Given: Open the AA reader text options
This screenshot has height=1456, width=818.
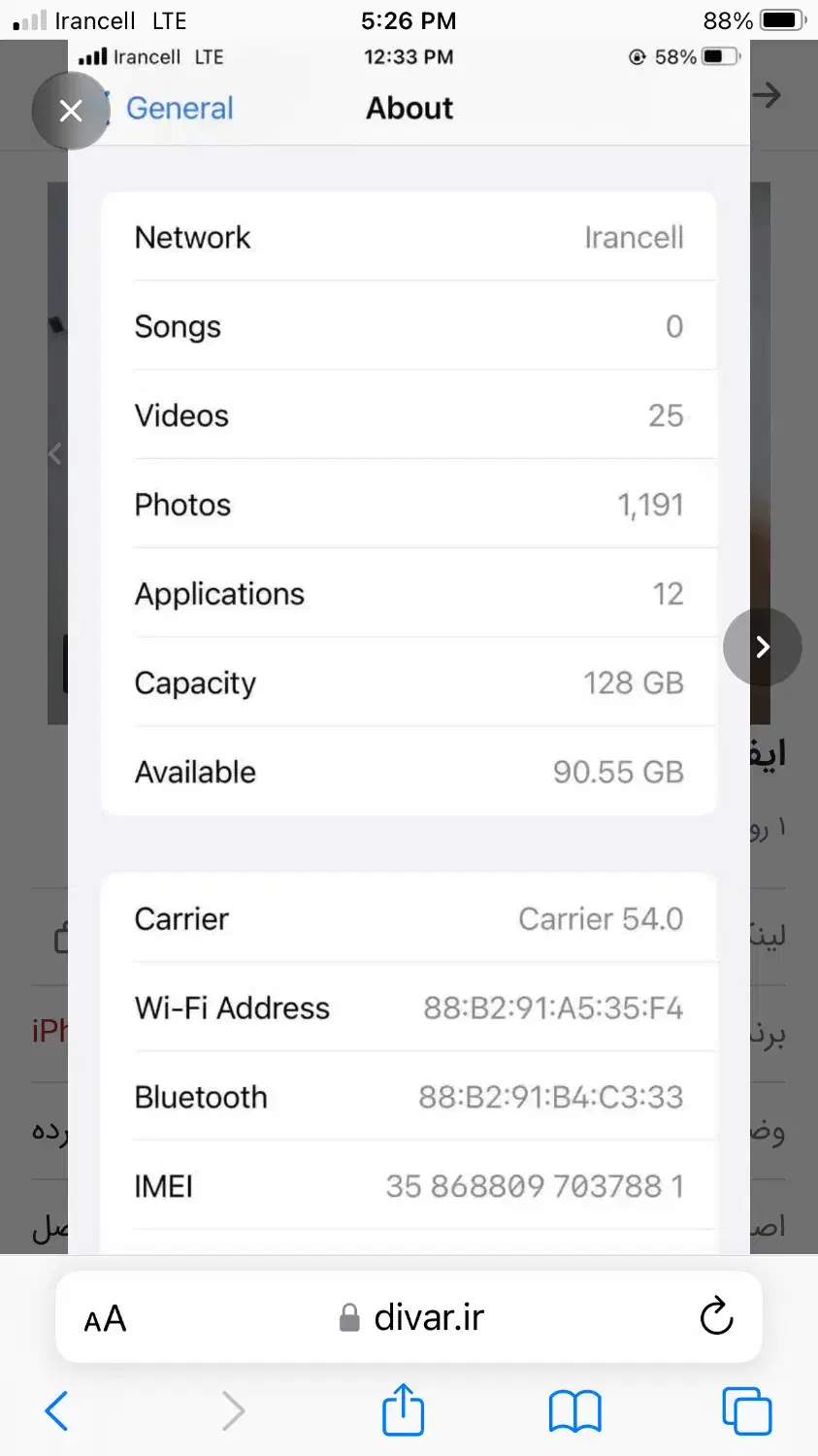Looking at the screenshot, I should click(x=105, y=1319).
